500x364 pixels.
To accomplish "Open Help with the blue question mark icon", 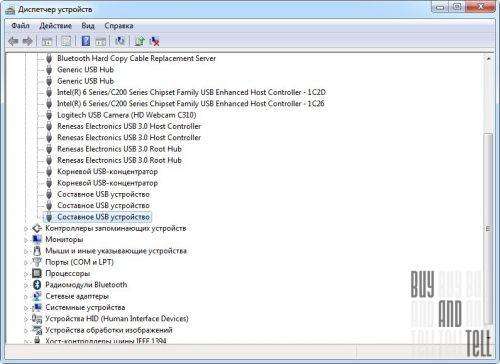I will [x=86, y=41].
